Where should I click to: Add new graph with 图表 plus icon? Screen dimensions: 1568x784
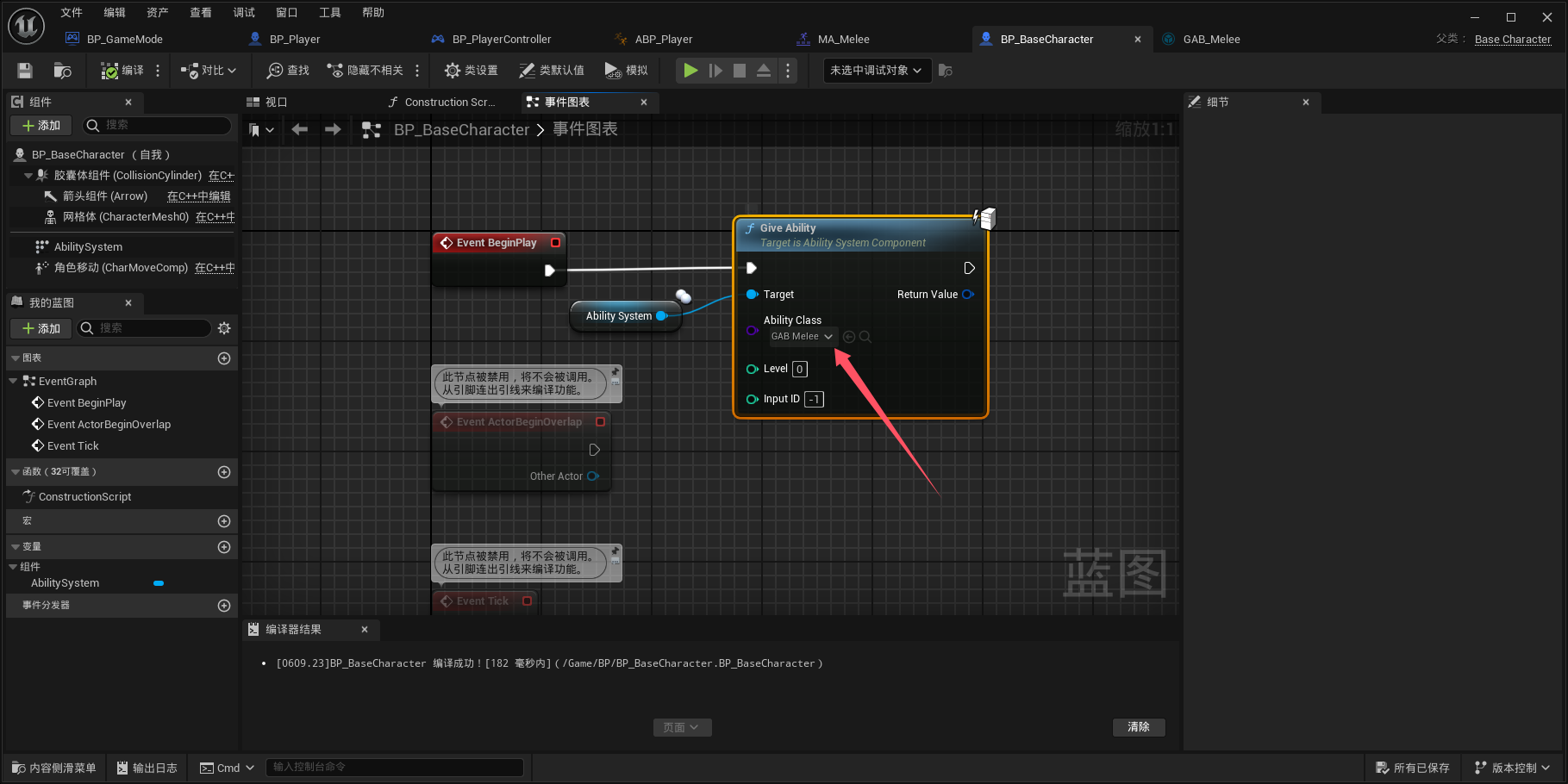[224, 358]
